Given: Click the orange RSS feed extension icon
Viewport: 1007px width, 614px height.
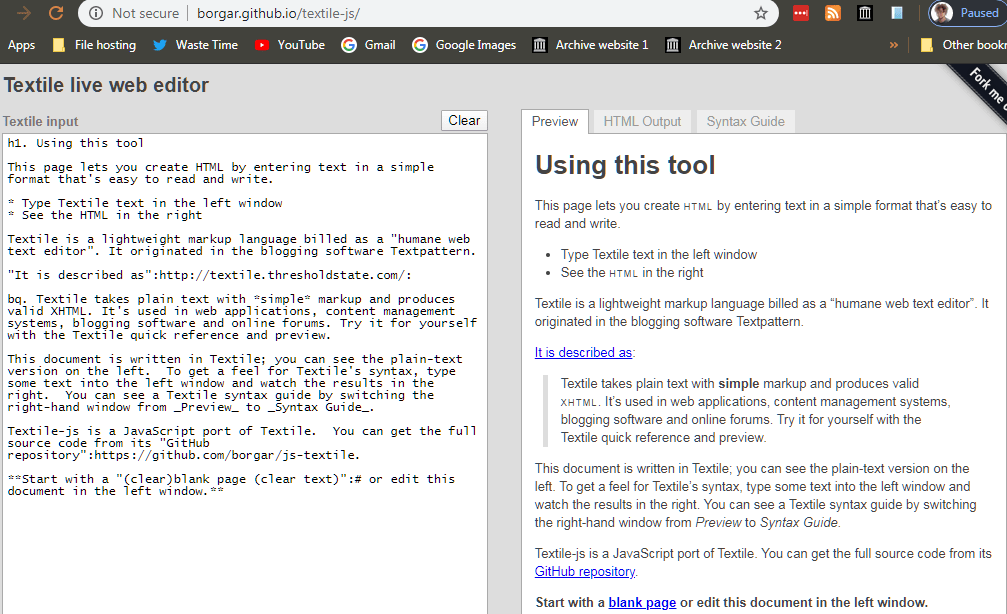Looking at the screenshot, I should (x=833, y=13).
